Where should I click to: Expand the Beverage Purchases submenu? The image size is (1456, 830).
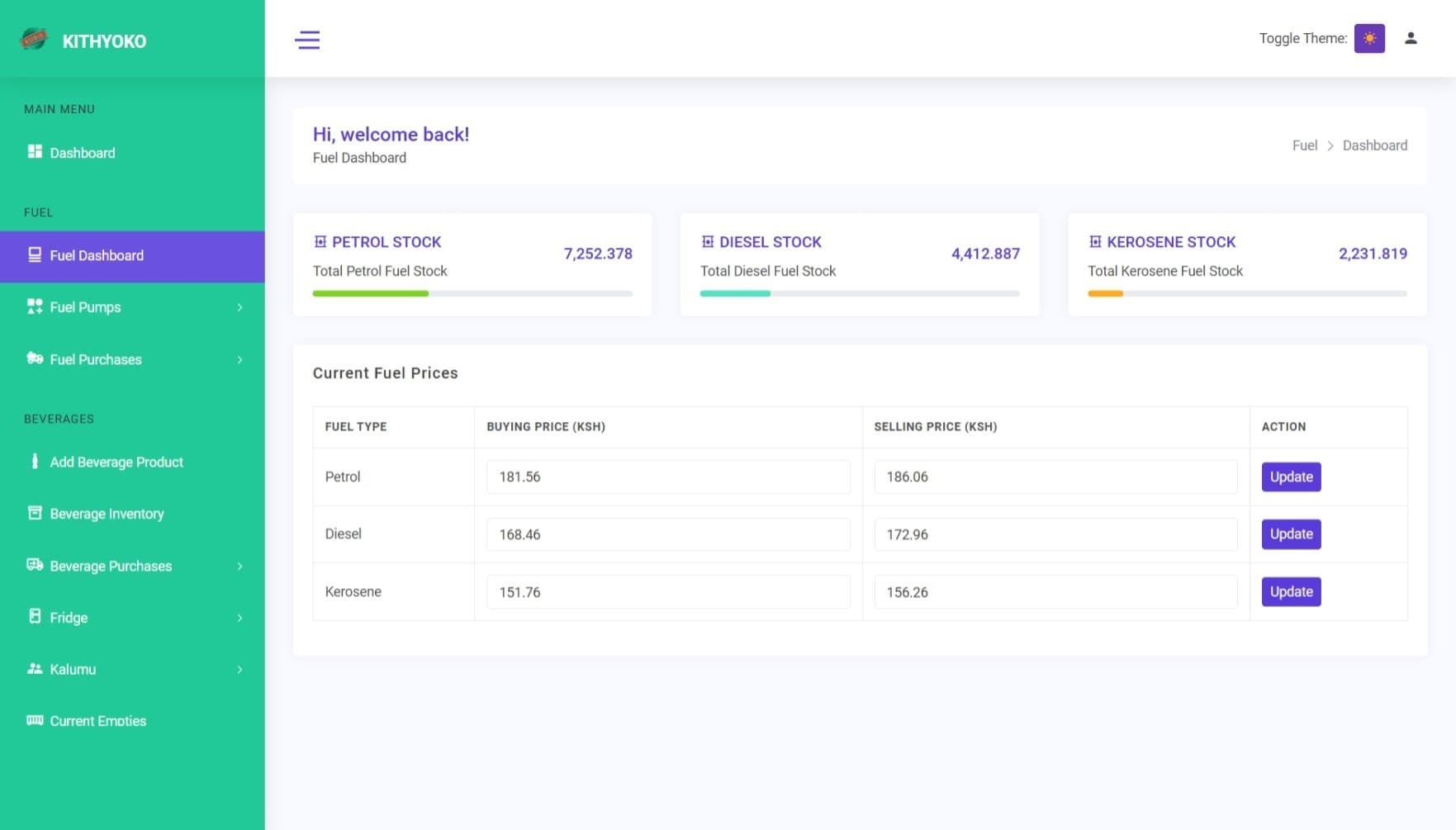click(x=132, y=566)
